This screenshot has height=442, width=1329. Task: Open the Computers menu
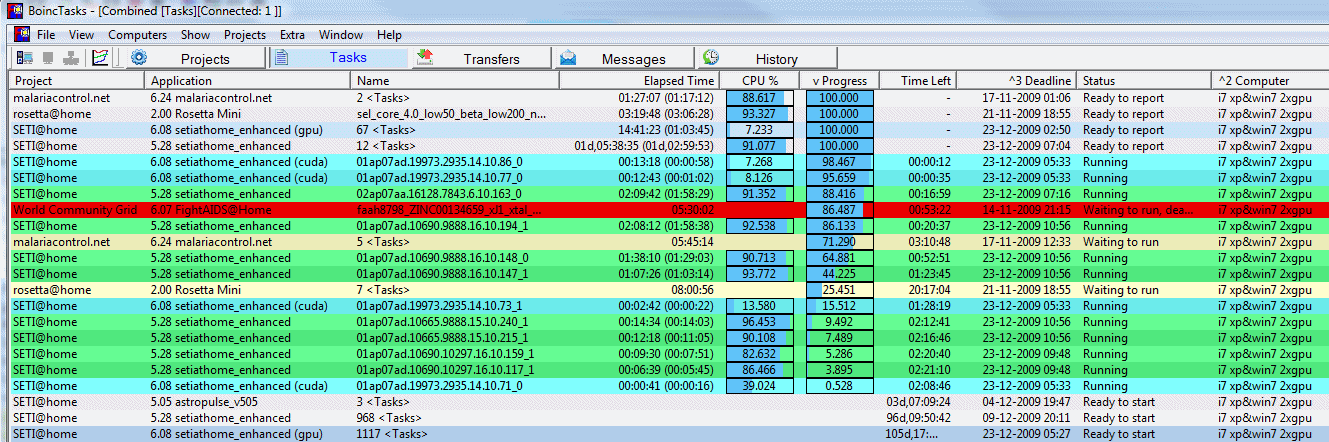click(x=138, y=35)
